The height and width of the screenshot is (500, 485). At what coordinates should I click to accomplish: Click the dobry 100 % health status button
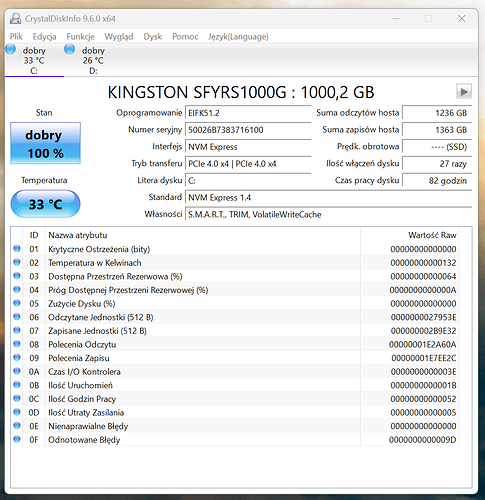pyautogui.click(x=45, y=143)
